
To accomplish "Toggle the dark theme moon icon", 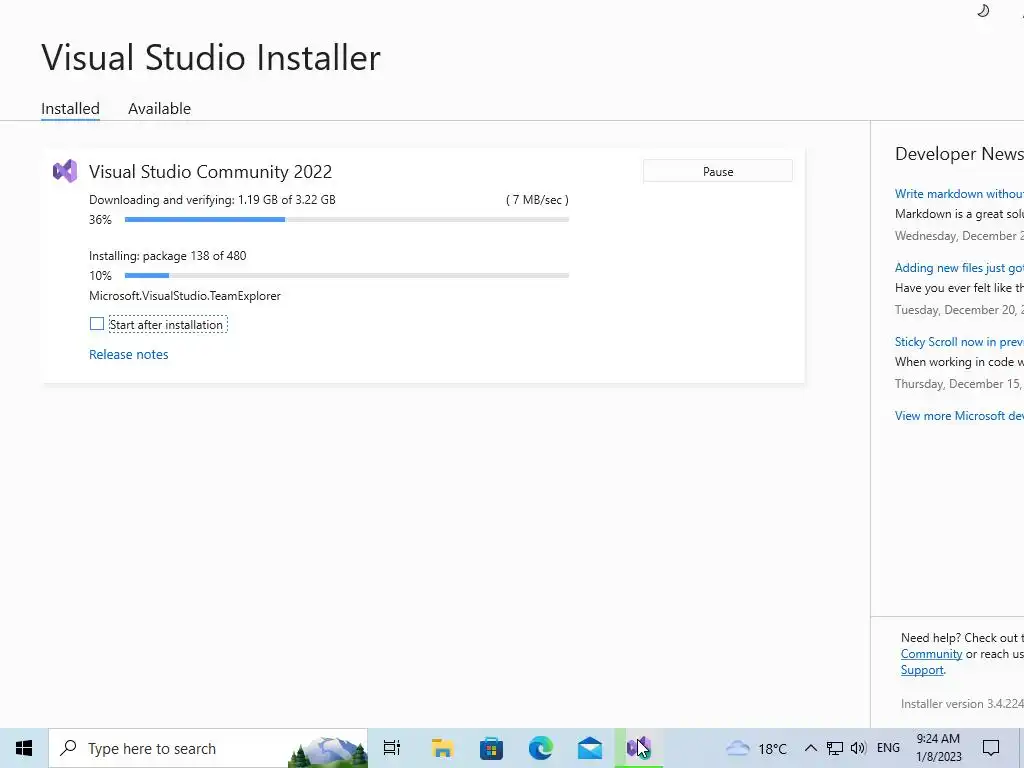I will click(x=983, y=10).
